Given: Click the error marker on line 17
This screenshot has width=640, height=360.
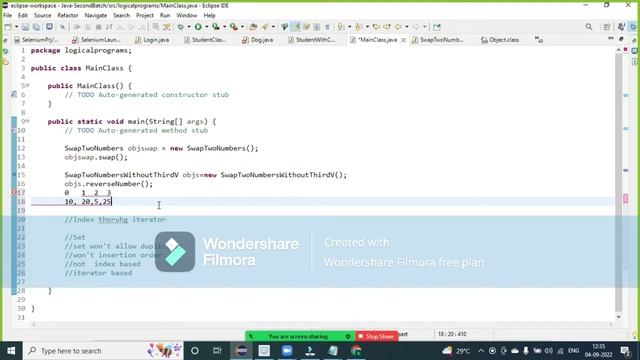Looking at the screenshot, I should pyautogui.click(x=14, y=192).
